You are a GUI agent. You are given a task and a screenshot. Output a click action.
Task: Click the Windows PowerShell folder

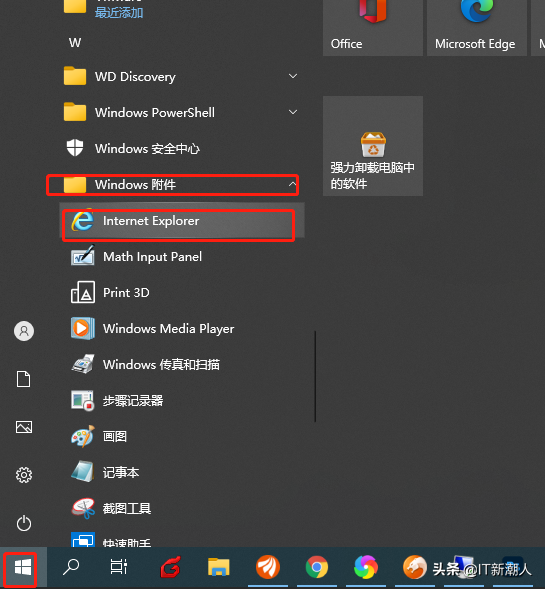pyautogui.click(x=182, y=113)
